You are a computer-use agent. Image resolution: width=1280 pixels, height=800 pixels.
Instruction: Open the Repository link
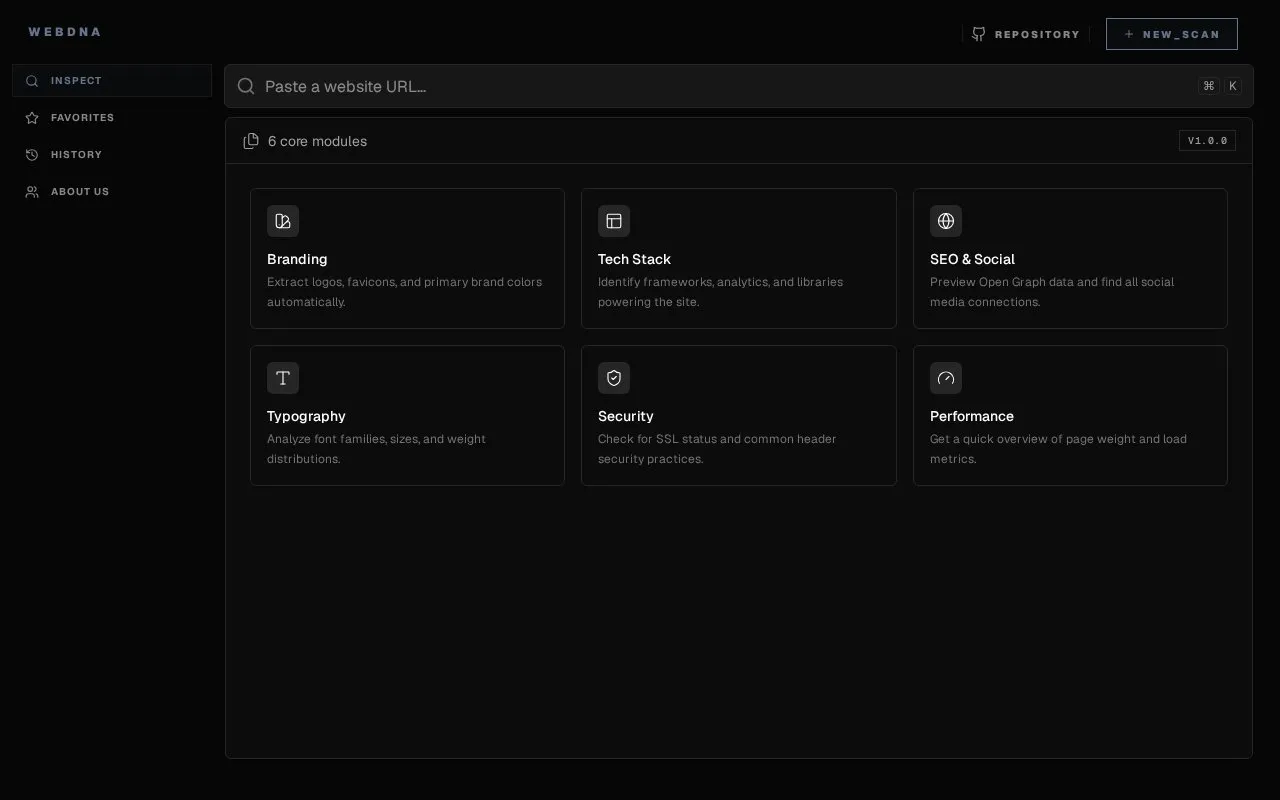coord(1026,34)
